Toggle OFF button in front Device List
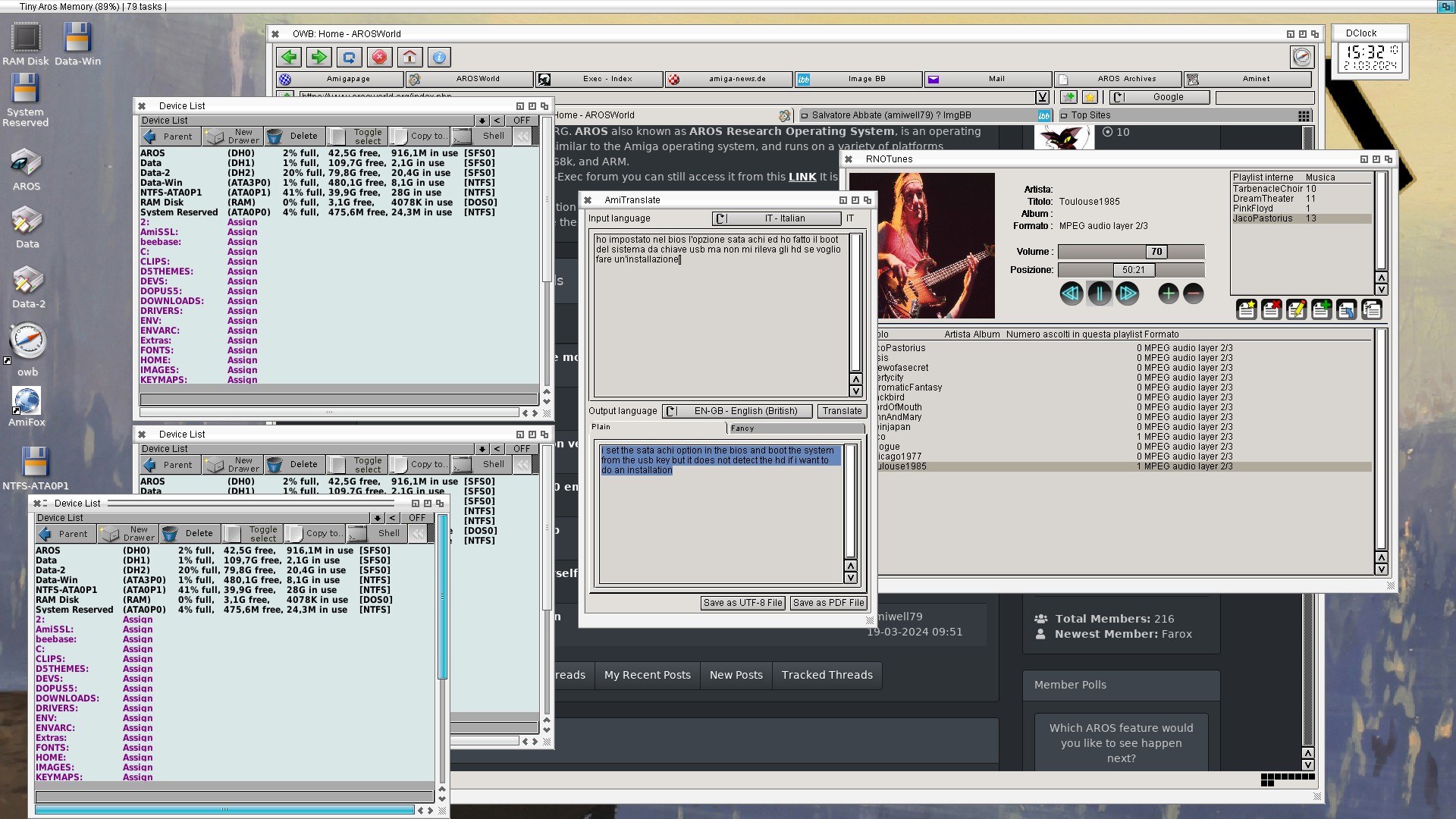Viewport: 1456px width, 819px height. tap(417, 518)
